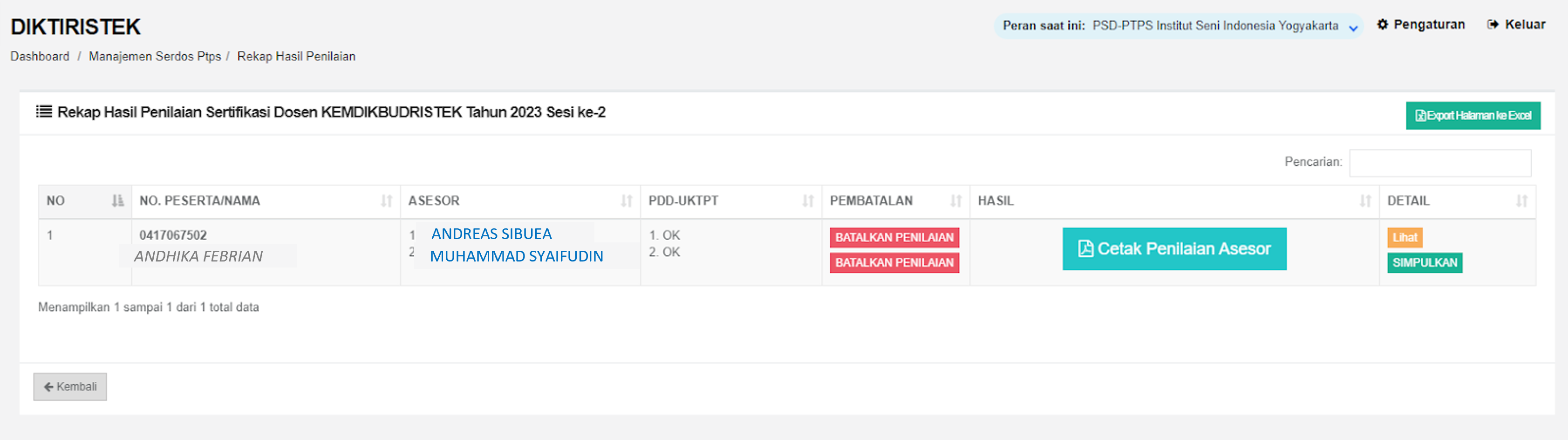The height and width of the screenshot is (440, 1568).
Task: Click NO column header
Action: click(x=85, y=201)
